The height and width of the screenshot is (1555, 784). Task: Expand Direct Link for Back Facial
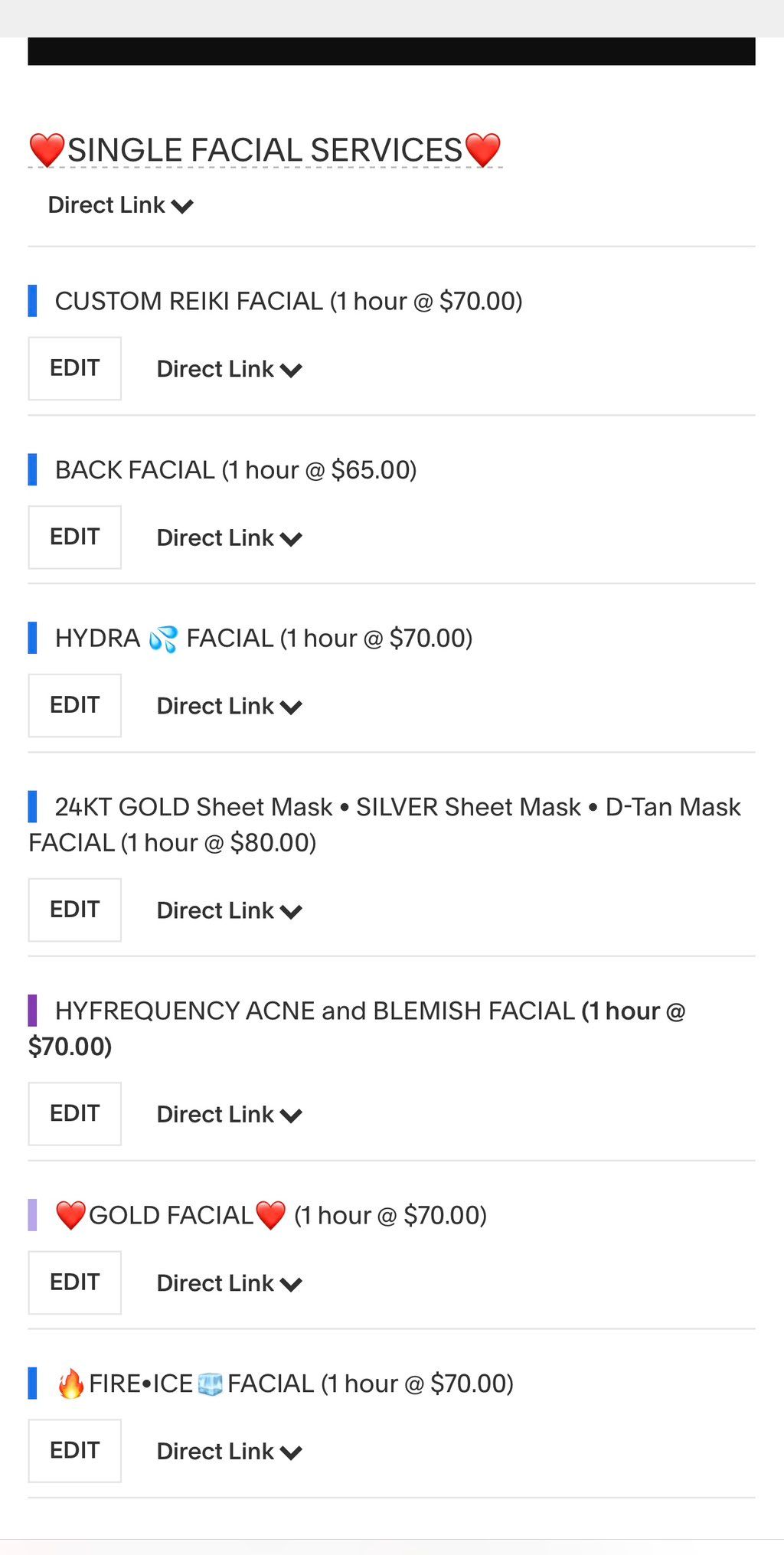tap(229, 537)
